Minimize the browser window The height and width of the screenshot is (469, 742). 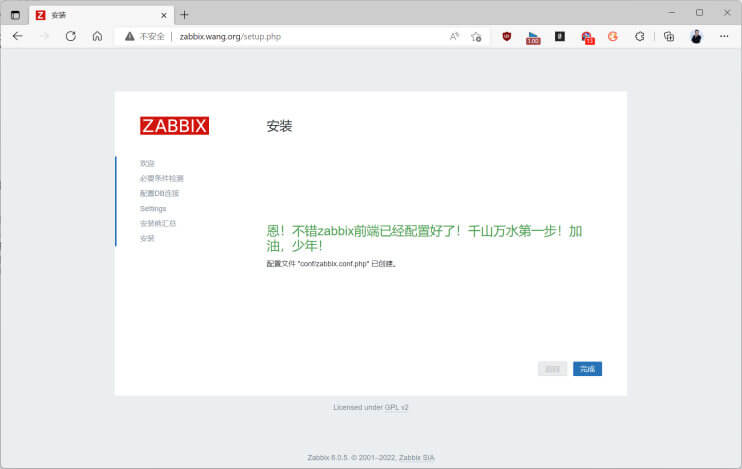[672, 13]
